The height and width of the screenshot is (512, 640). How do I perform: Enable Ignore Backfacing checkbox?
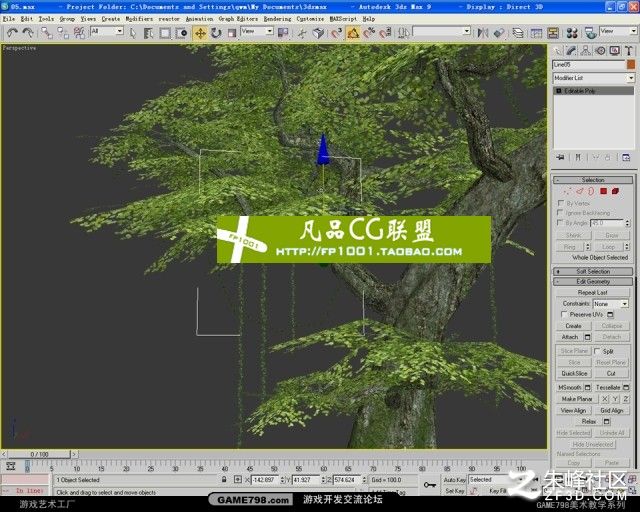coord(560,213)
